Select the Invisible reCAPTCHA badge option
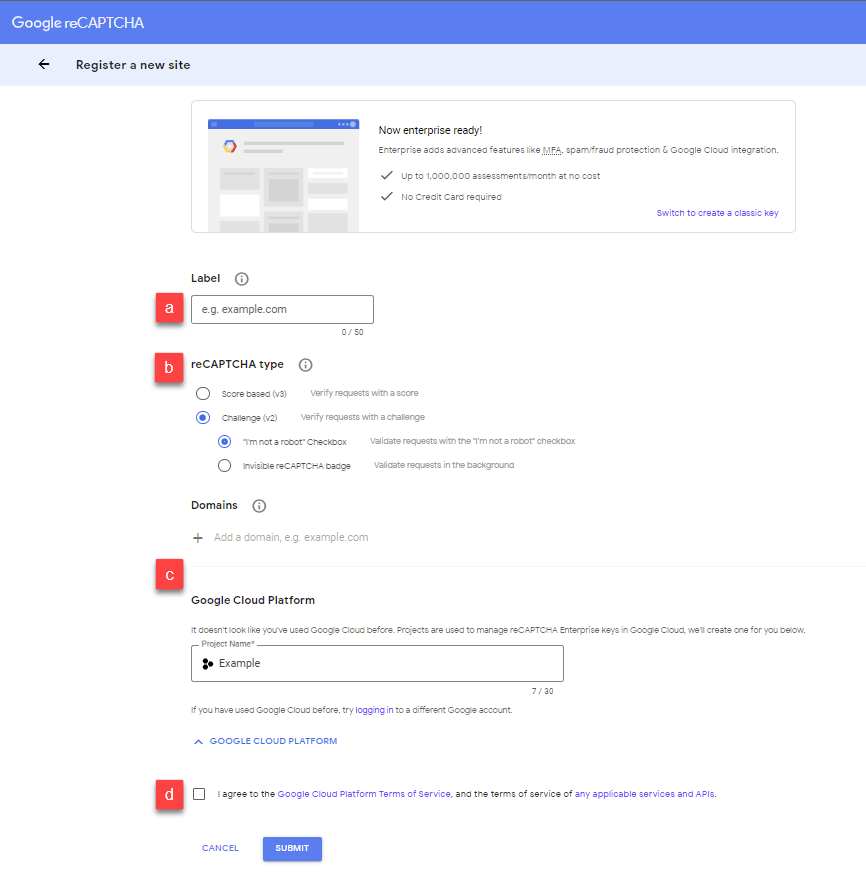The width and height of the screenshot is (866, 879). click(x=226, y=465)
